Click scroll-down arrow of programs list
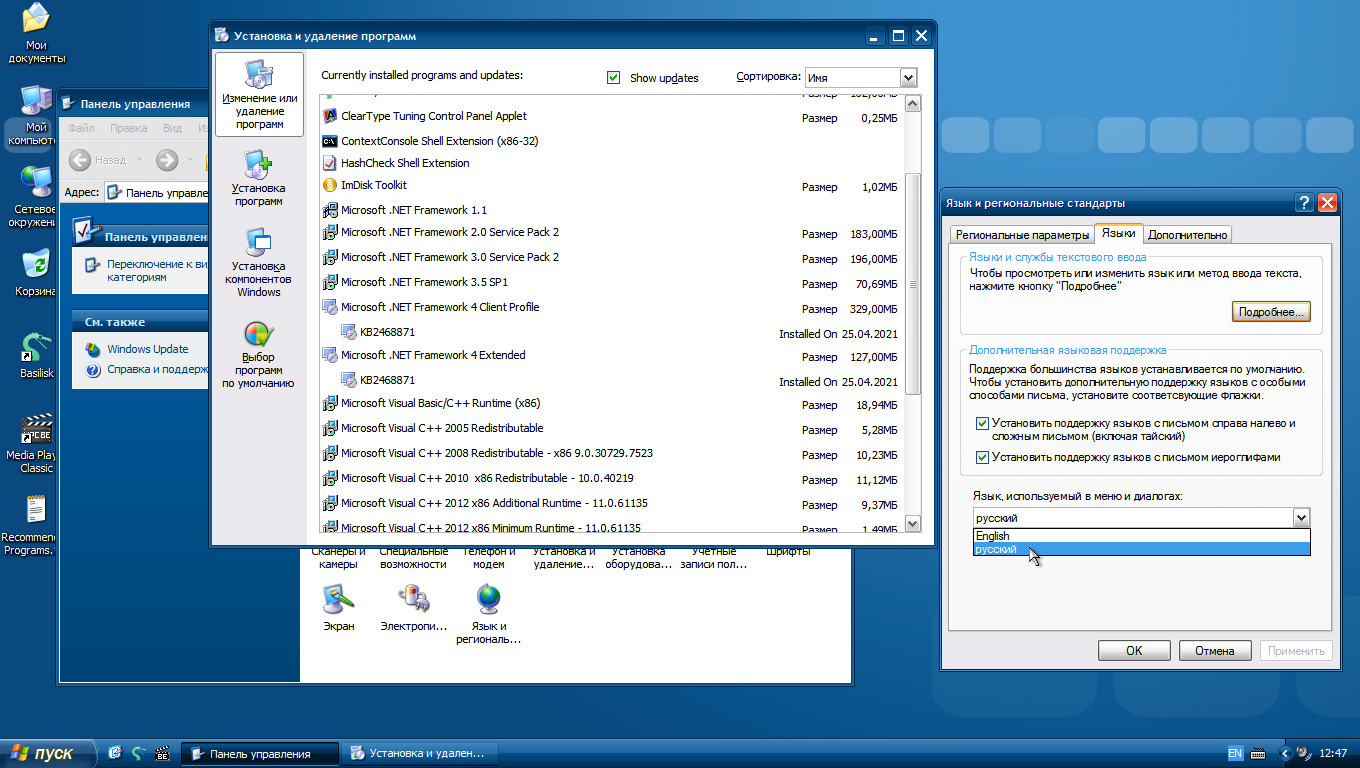 (x=912, y=523)
